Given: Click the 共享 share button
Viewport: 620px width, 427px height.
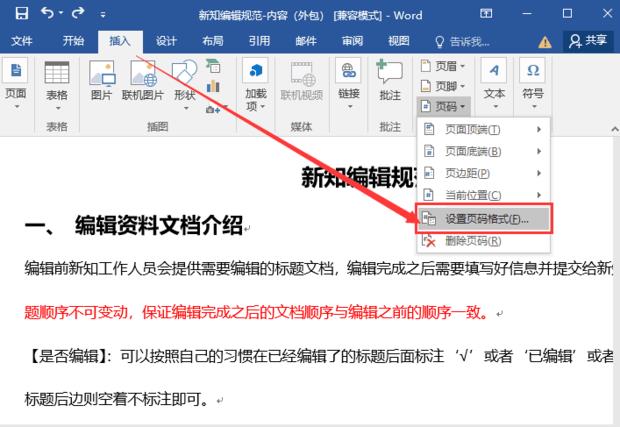Looking at the screenshot, I should (587, 41).
